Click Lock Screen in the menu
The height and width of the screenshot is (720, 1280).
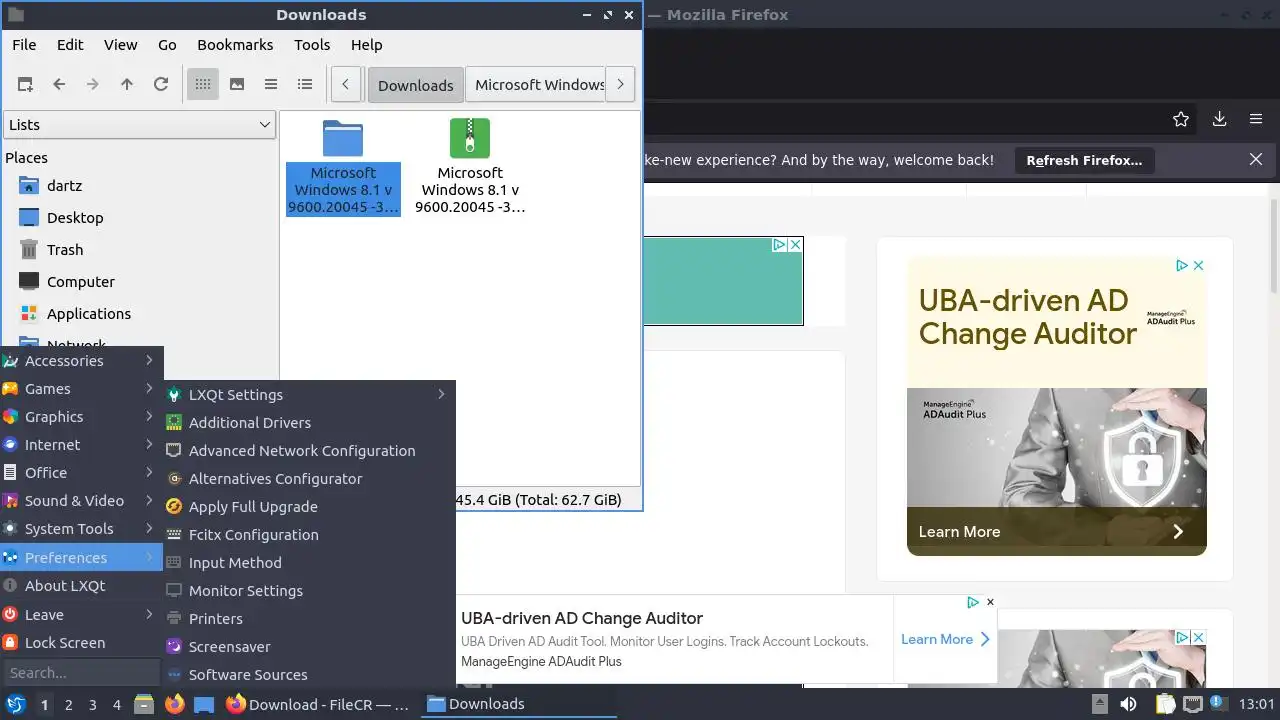81,643
